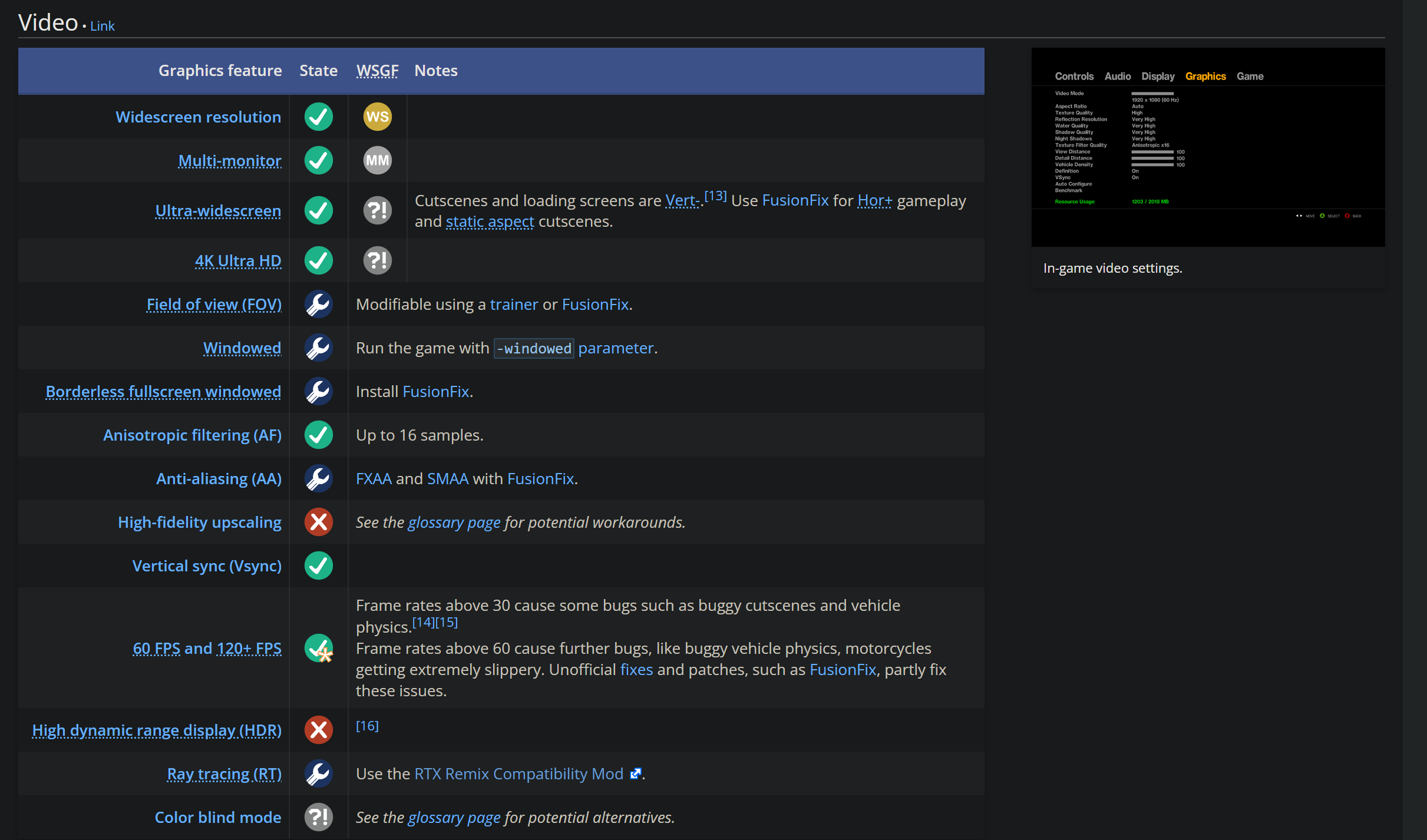Open FusionFix link in Anti-aliasing notes
1427x840 pixels.
540,478
